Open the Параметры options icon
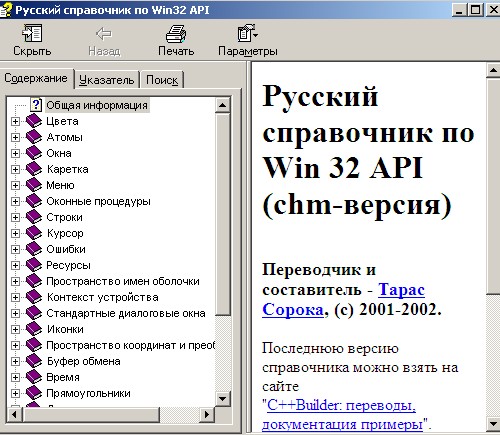This screenshot has width=500, height=435. tap(247, 33)
